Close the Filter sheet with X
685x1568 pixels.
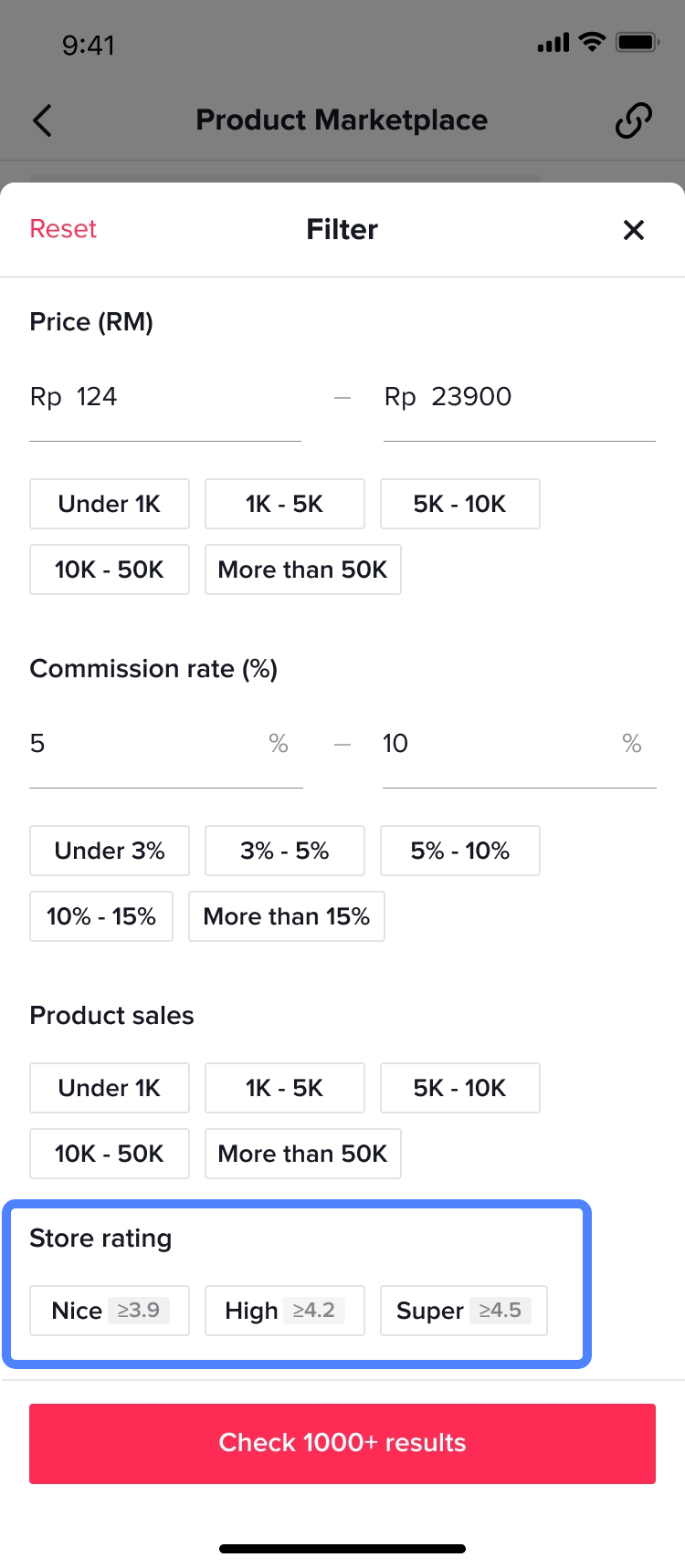click(x=633, y=230)
